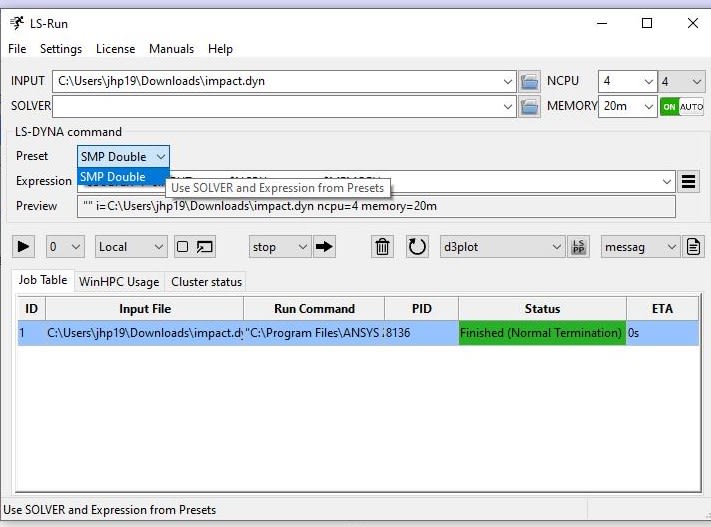Click the checkbox icon next to Local
The height and width of the screenshot is (527, 711).
coord(182,247)
